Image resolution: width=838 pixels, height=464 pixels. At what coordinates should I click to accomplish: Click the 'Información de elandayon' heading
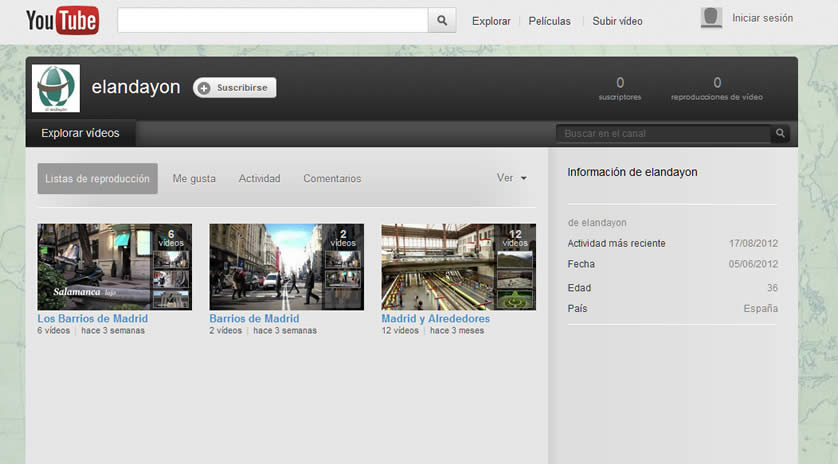[x=632, y=172]
